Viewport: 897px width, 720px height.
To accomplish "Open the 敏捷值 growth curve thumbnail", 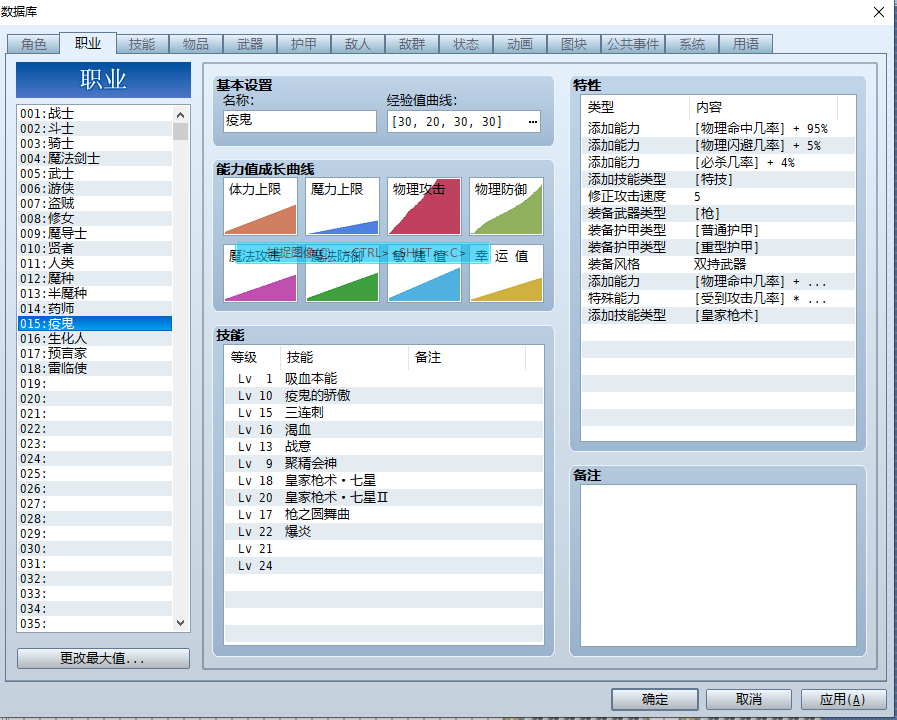I will [x=424, y=273].
